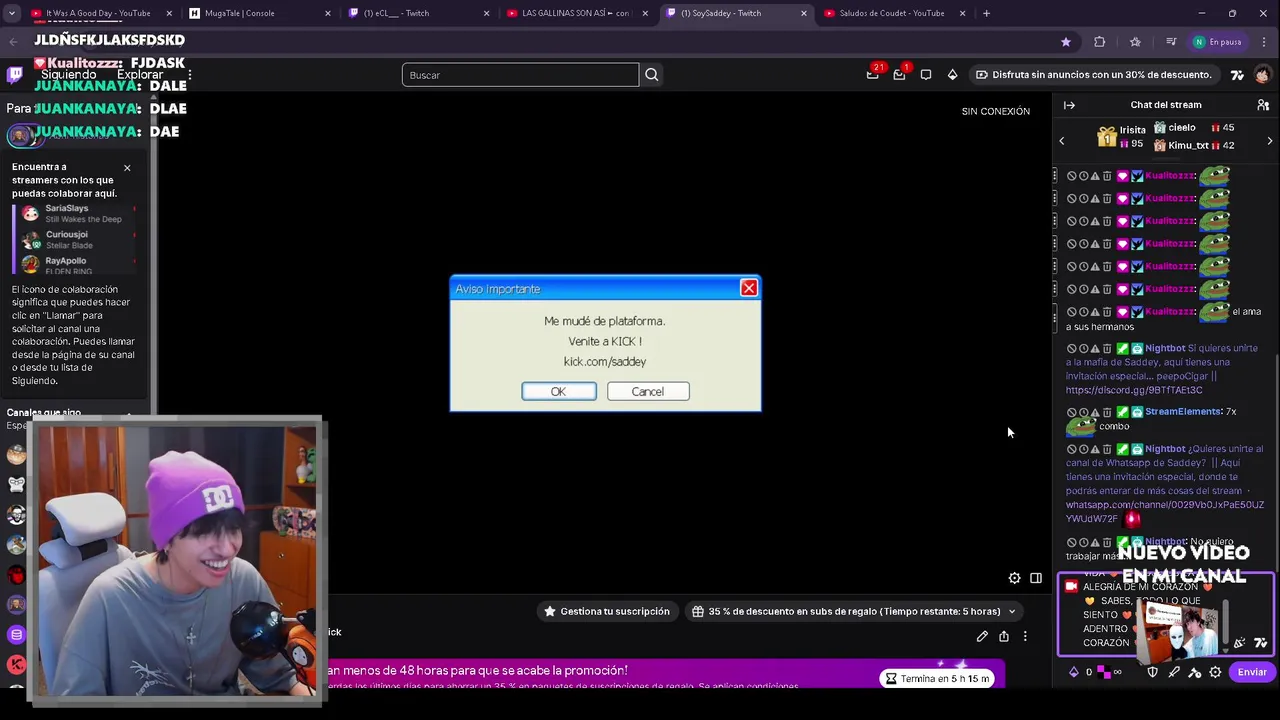Open the three-dot more options below player
Screen dimensions: 1280x720
click(1025, 636)
